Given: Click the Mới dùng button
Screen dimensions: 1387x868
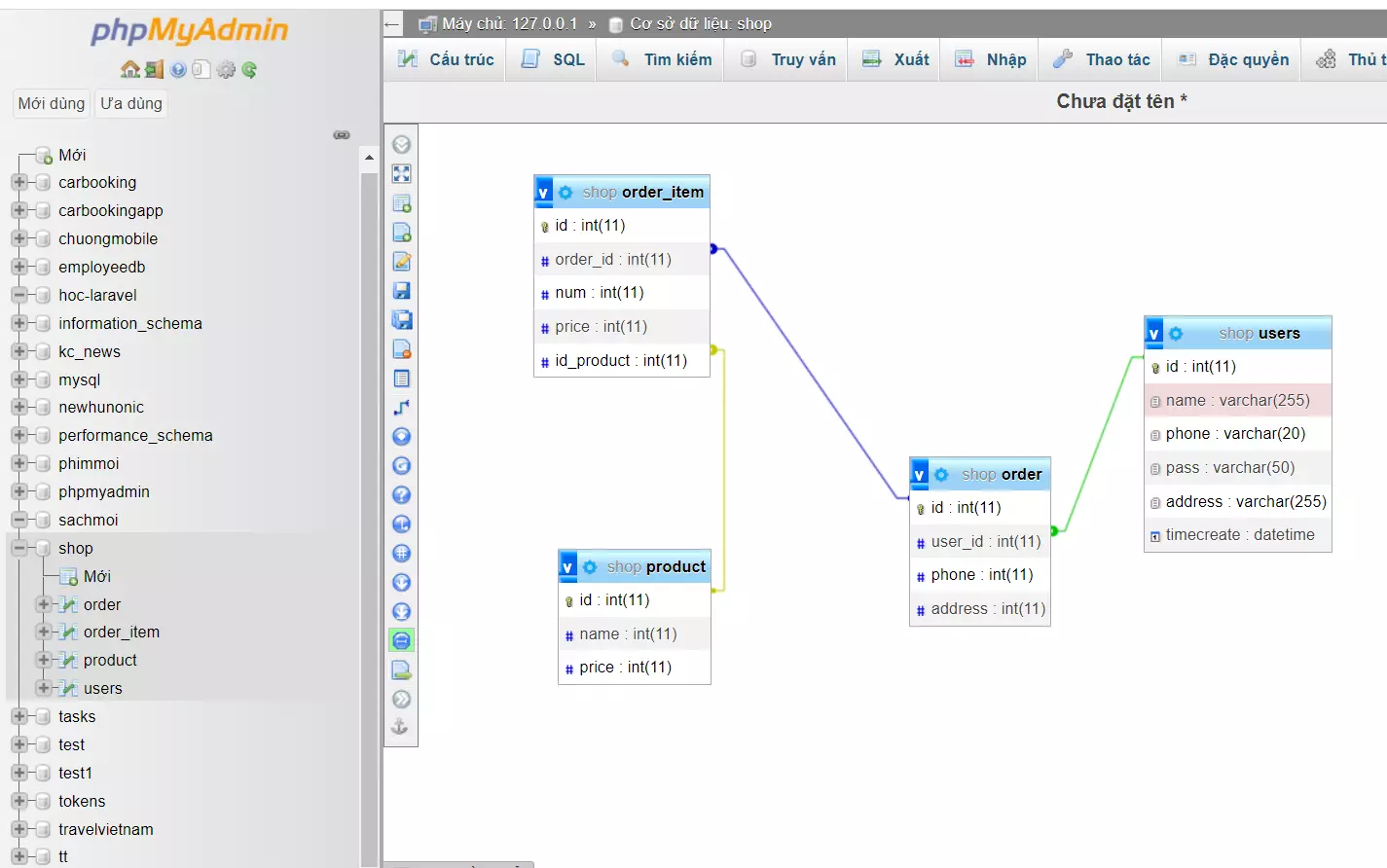Looking at the screenshot, I should coord(52,103).
